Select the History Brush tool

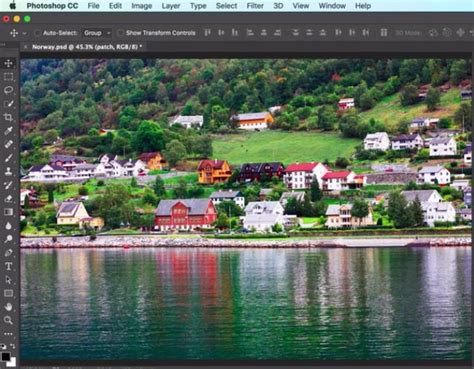click(8, 185)
